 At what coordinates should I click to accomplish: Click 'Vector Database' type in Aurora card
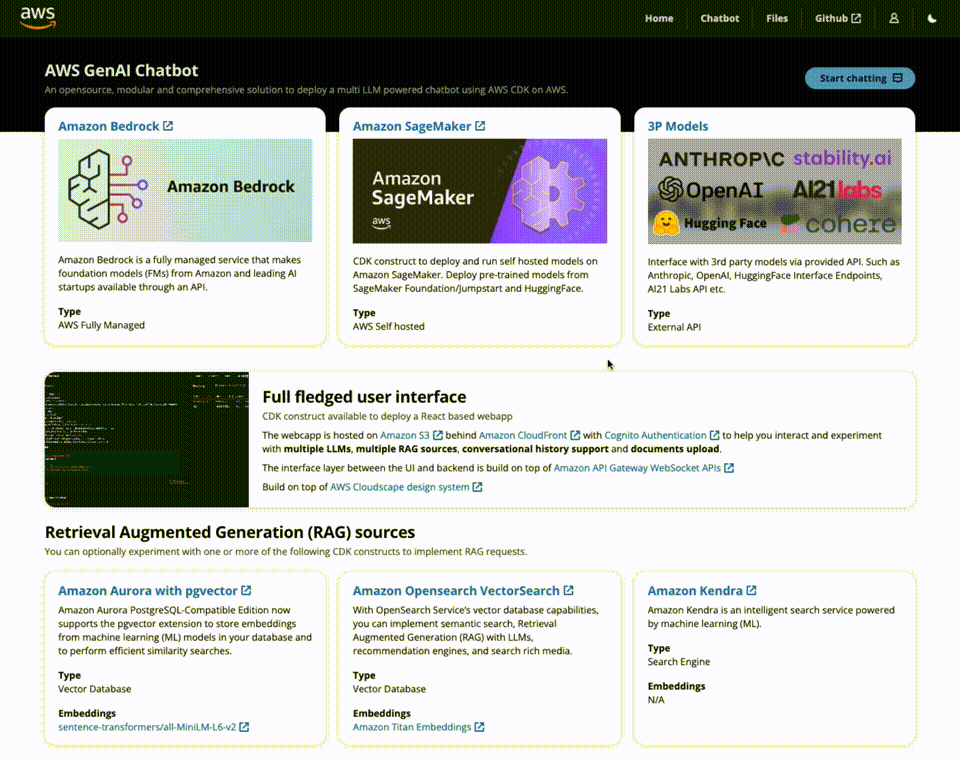(94, 689)
